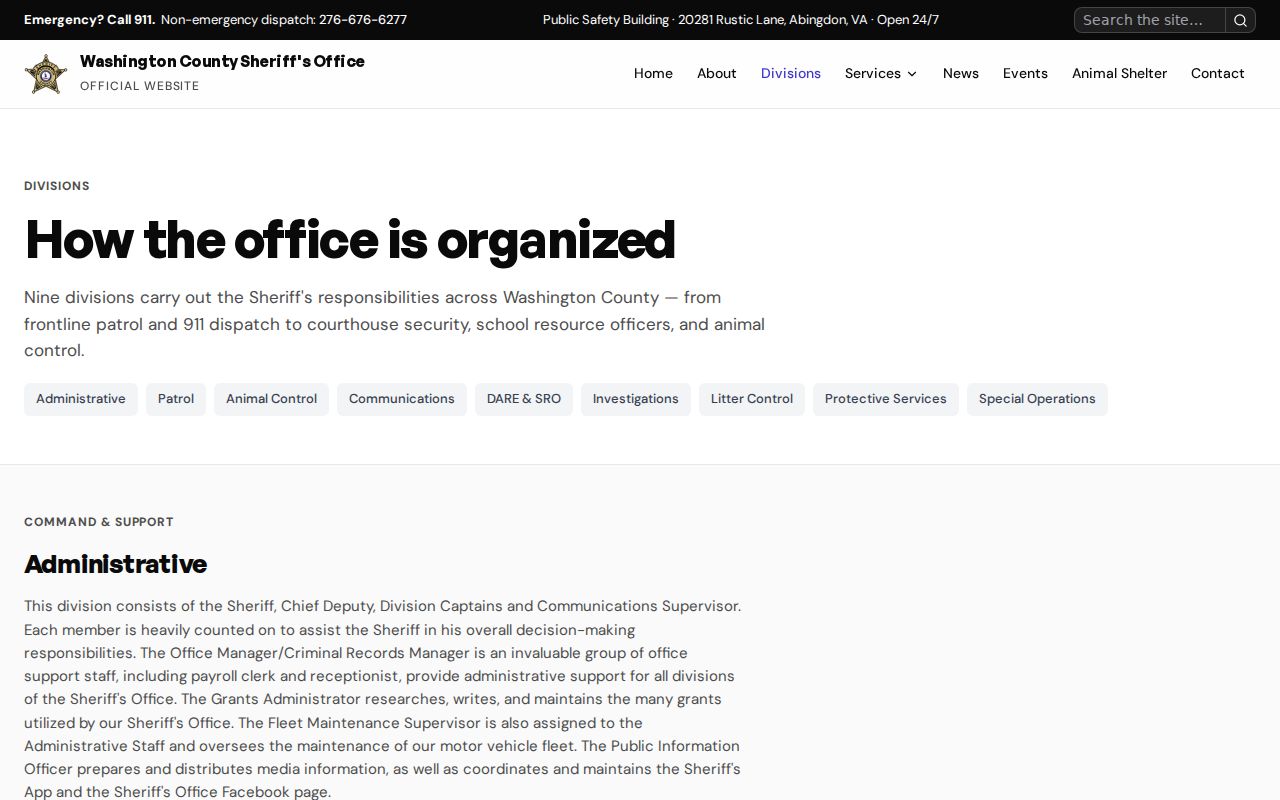1280x800 pixels.
Task: Click the Washington County Sheriff's Office title
Action: [222, 61]
